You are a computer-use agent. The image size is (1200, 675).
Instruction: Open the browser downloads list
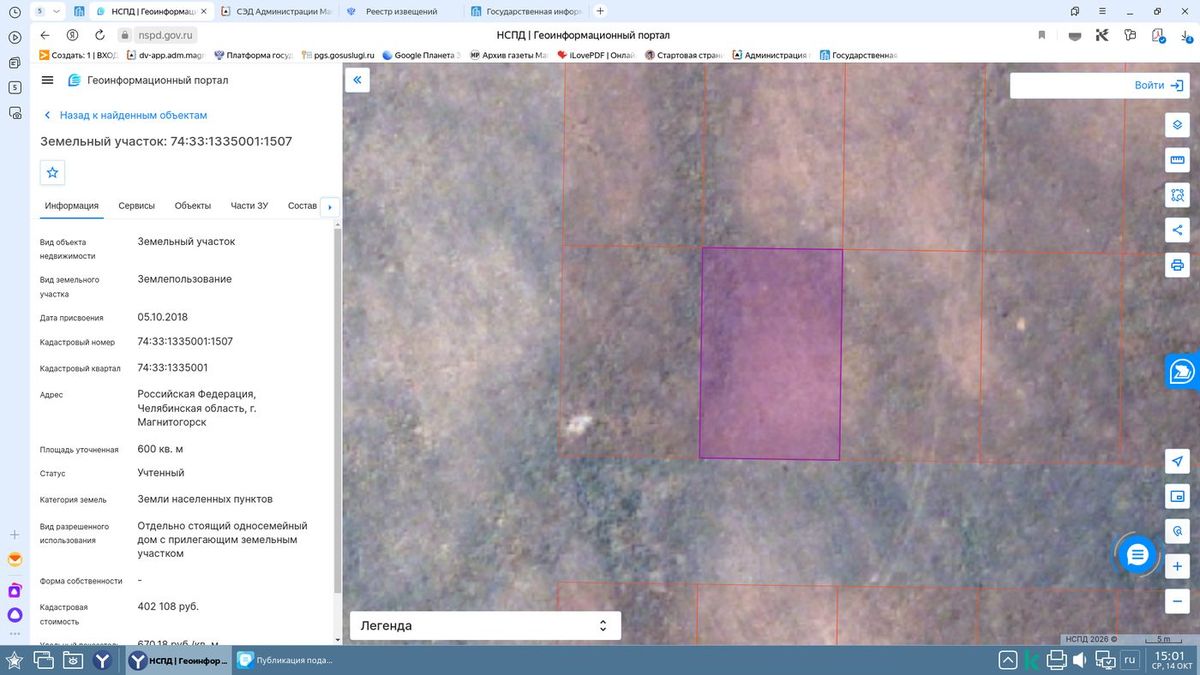tap(1185, 35)
